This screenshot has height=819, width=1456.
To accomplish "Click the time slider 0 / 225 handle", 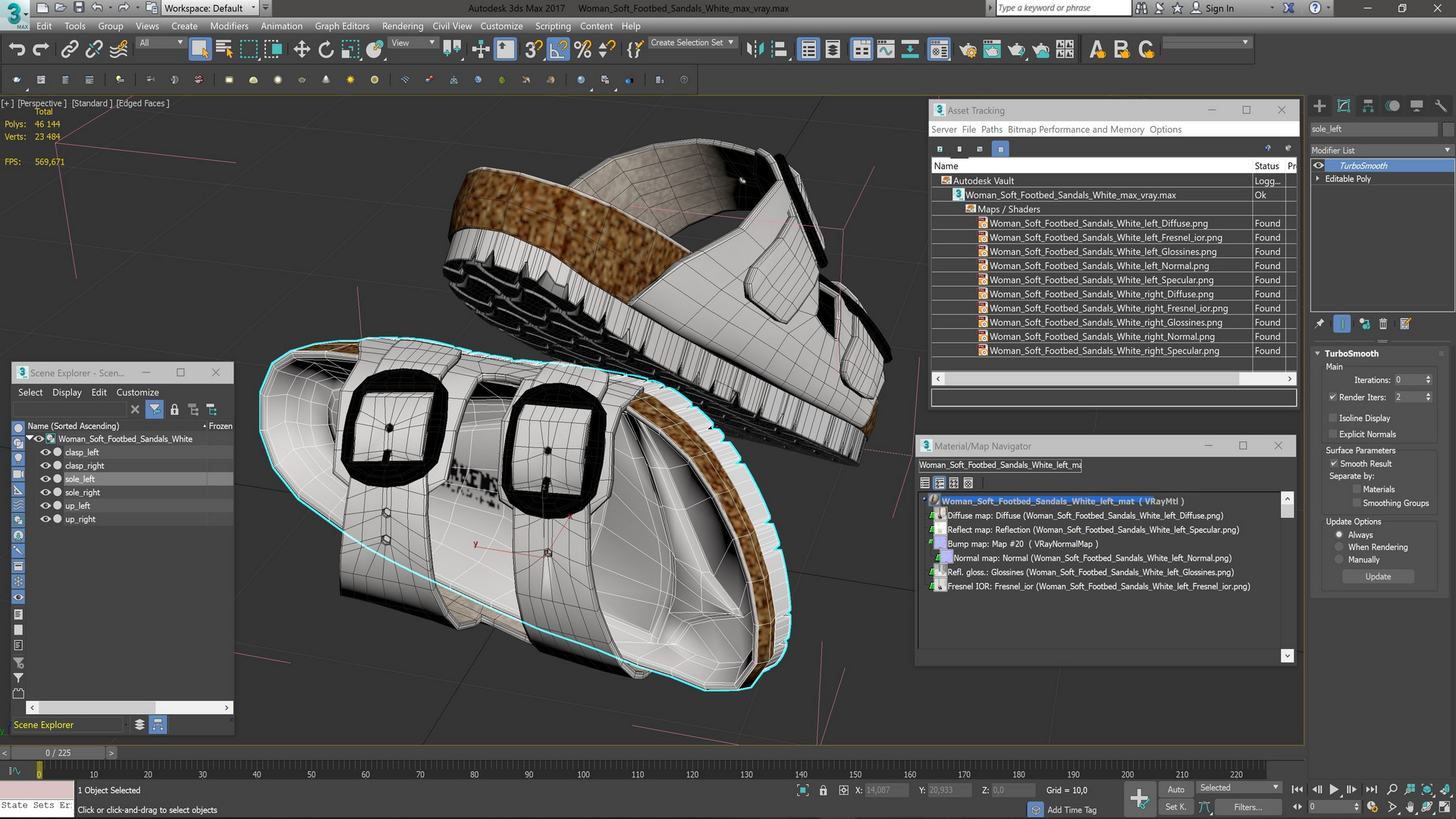I will tap(58, 753).
